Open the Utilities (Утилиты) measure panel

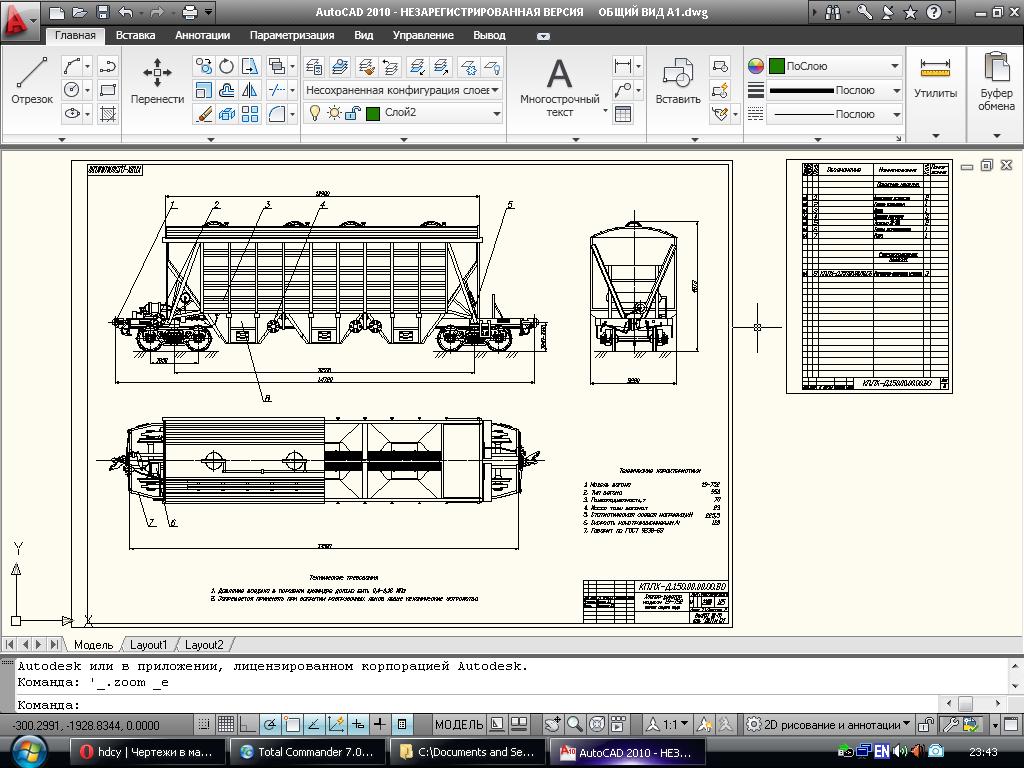coord(935,80)
